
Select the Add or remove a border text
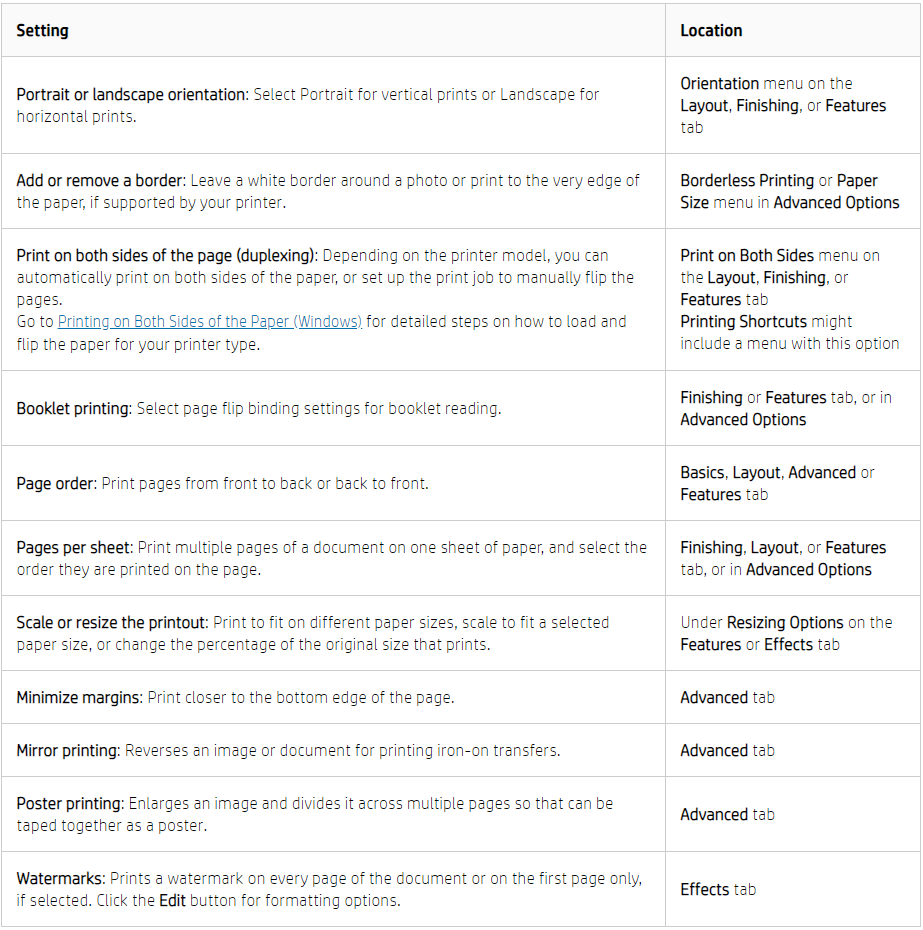point(100,181)
